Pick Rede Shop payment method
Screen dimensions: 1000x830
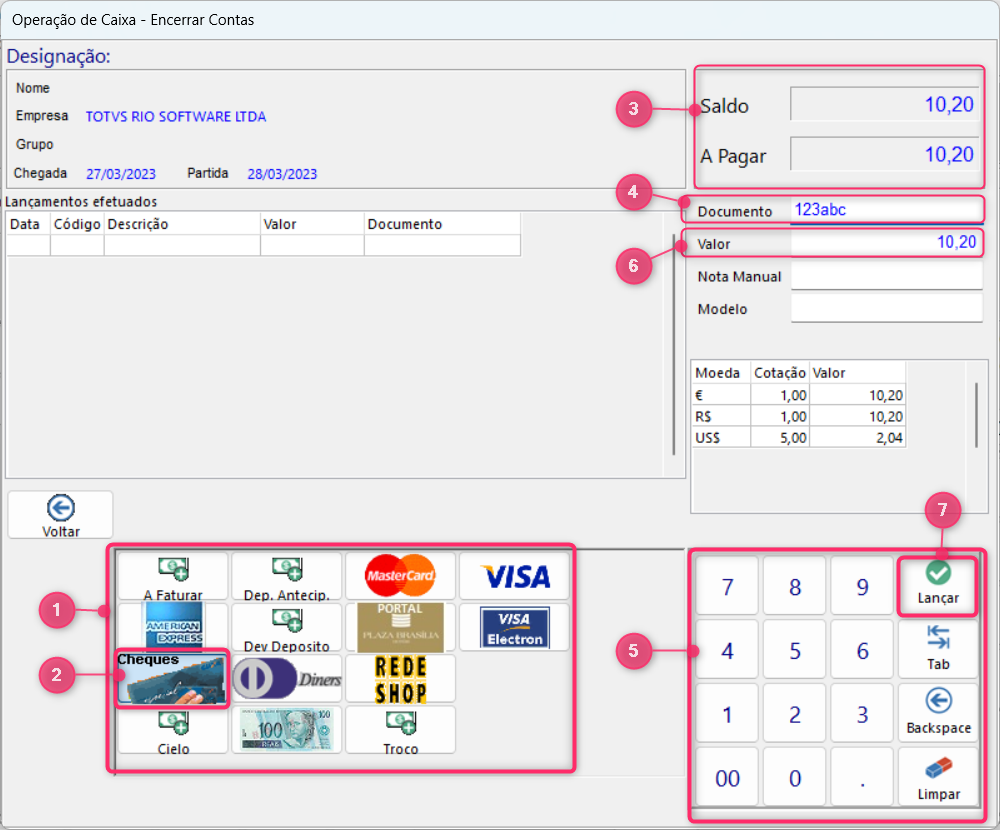tap(401, 679)
